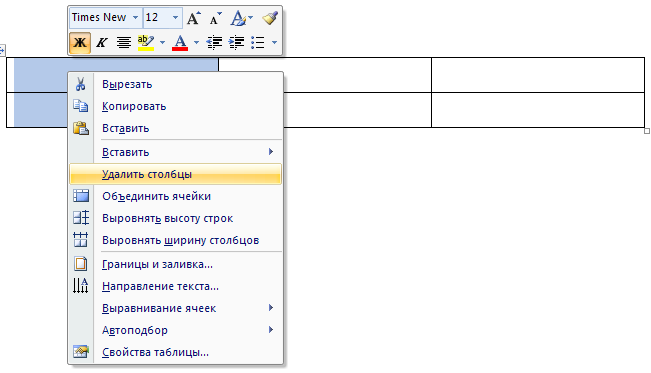
Task: Click the bottom-right table cell
Action: pyautogui.click(x=538, y=110)
